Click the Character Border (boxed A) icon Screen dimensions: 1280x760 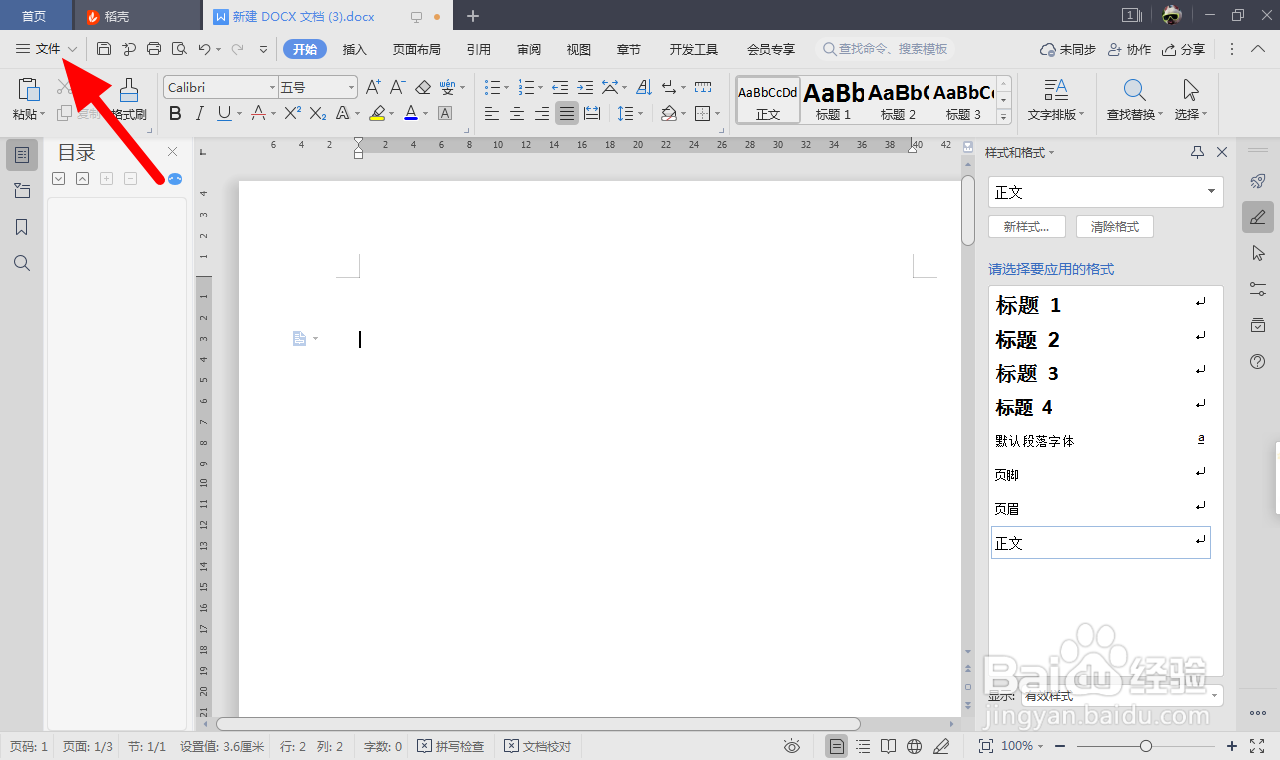tap(445, 113)
